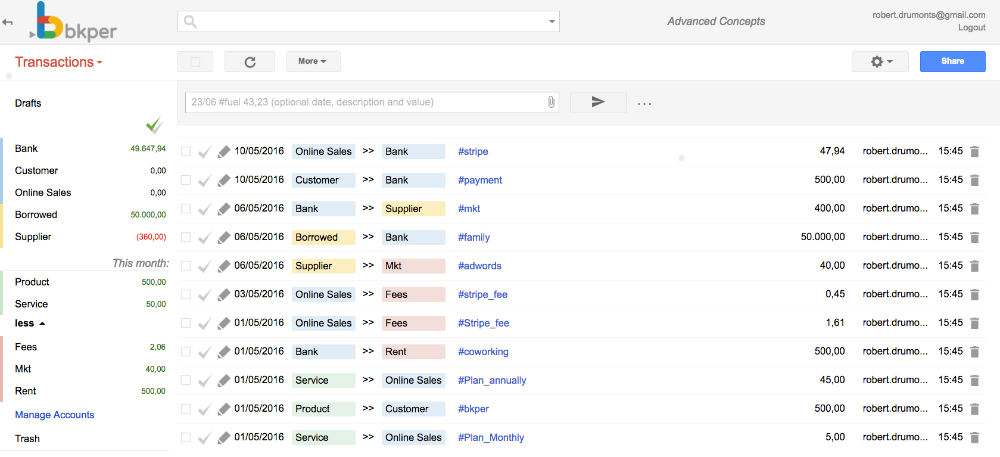Click trash icon on #adwords row
The image size is (1000, 457).
(x=974, y=266)
